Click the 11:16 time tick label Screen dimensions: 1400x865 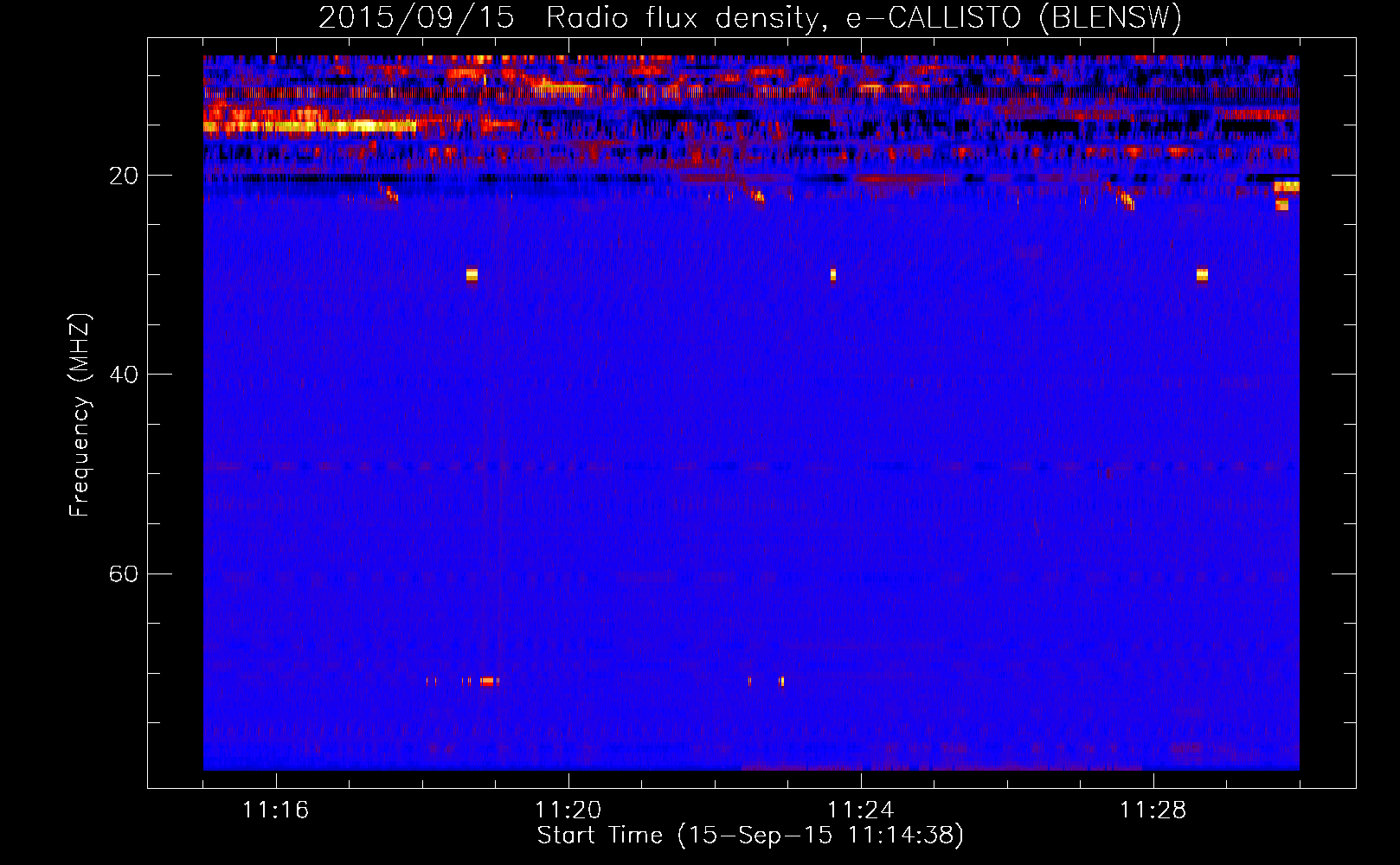[x=276, y=810]
